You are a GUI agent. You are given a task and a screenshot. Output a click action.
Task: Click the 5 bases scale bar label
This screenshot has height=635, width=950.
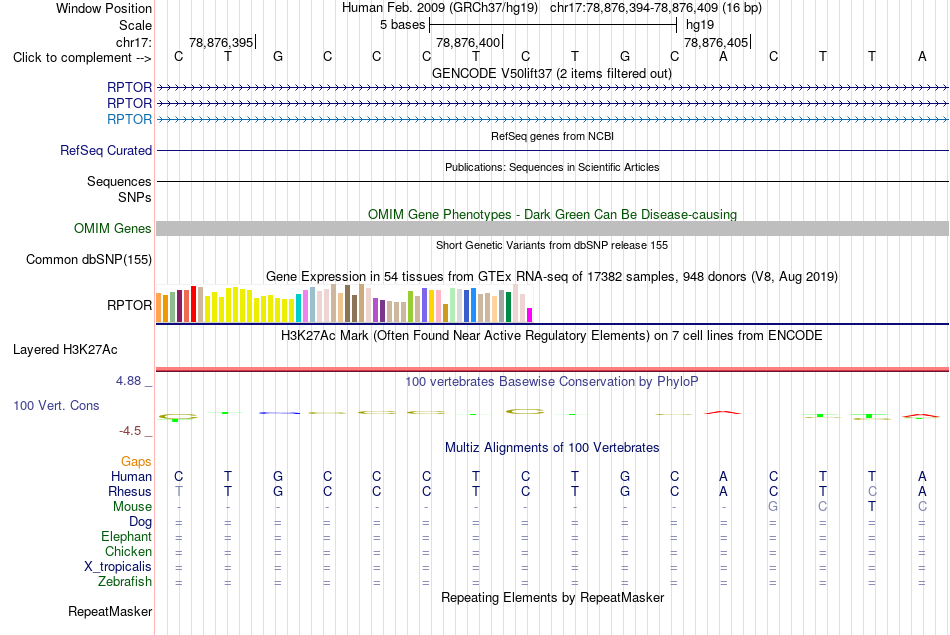(402, 25)
